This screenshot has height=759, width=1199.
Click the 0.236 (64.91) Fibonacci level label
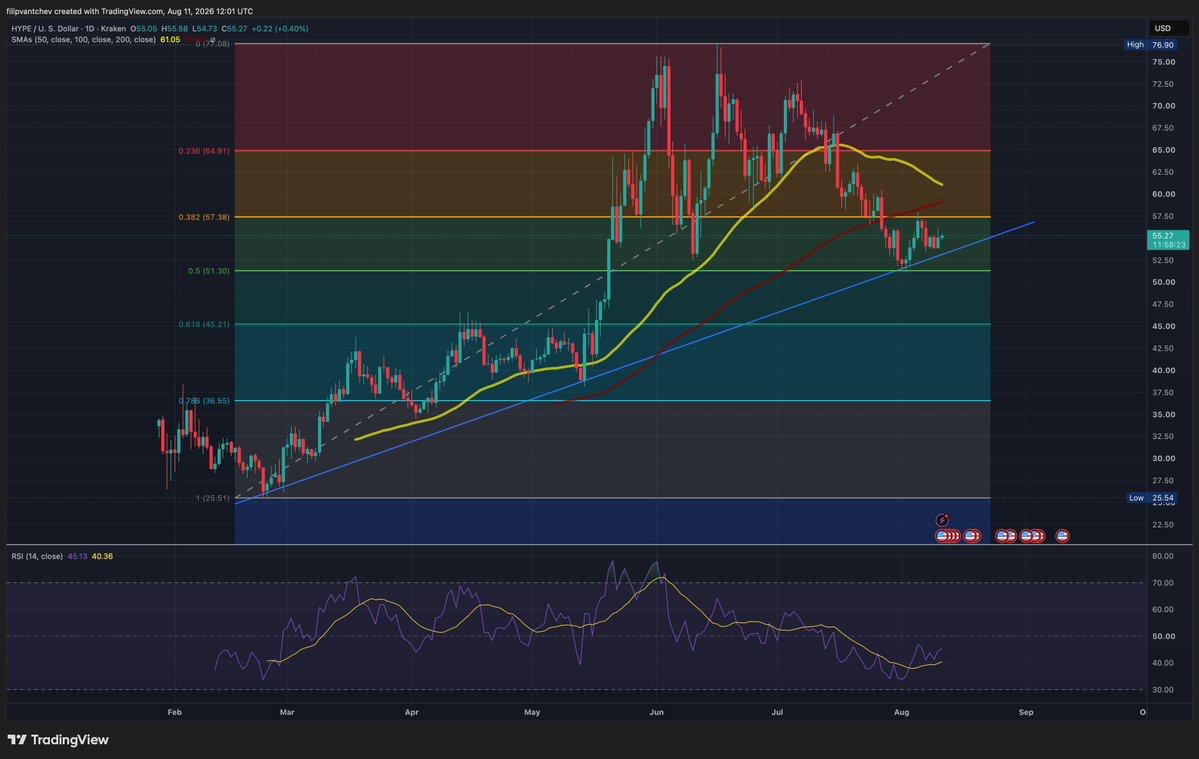point(203,151)
